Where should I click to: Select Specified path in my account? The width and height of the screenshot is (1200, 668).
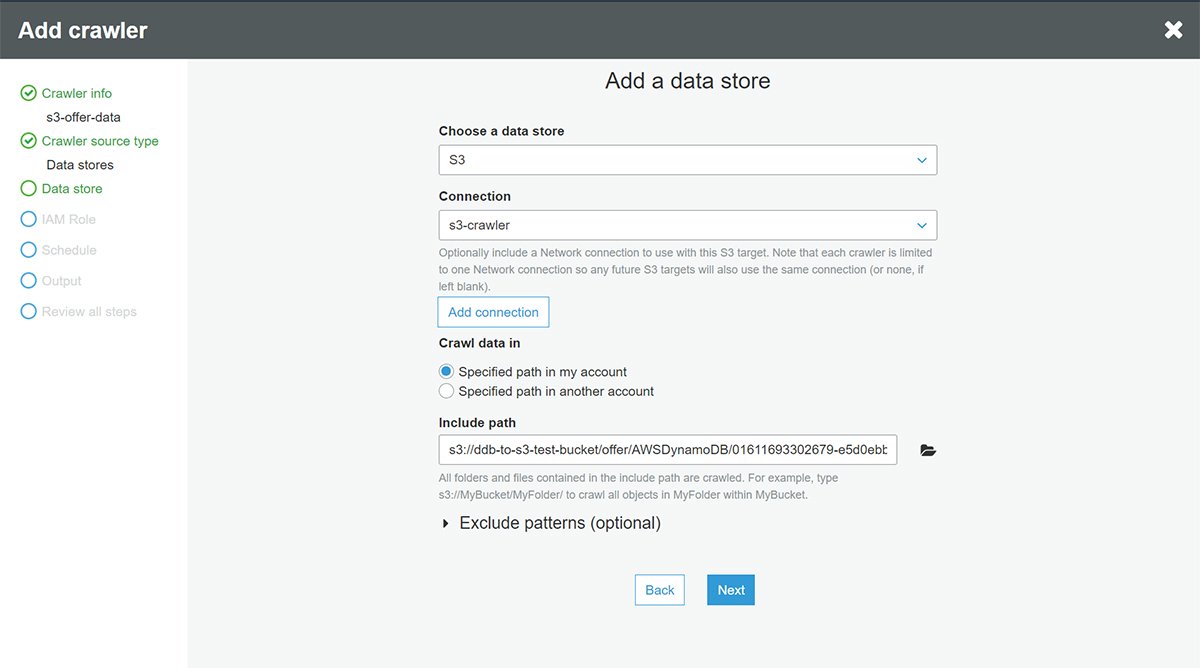[x=447, y=371]
